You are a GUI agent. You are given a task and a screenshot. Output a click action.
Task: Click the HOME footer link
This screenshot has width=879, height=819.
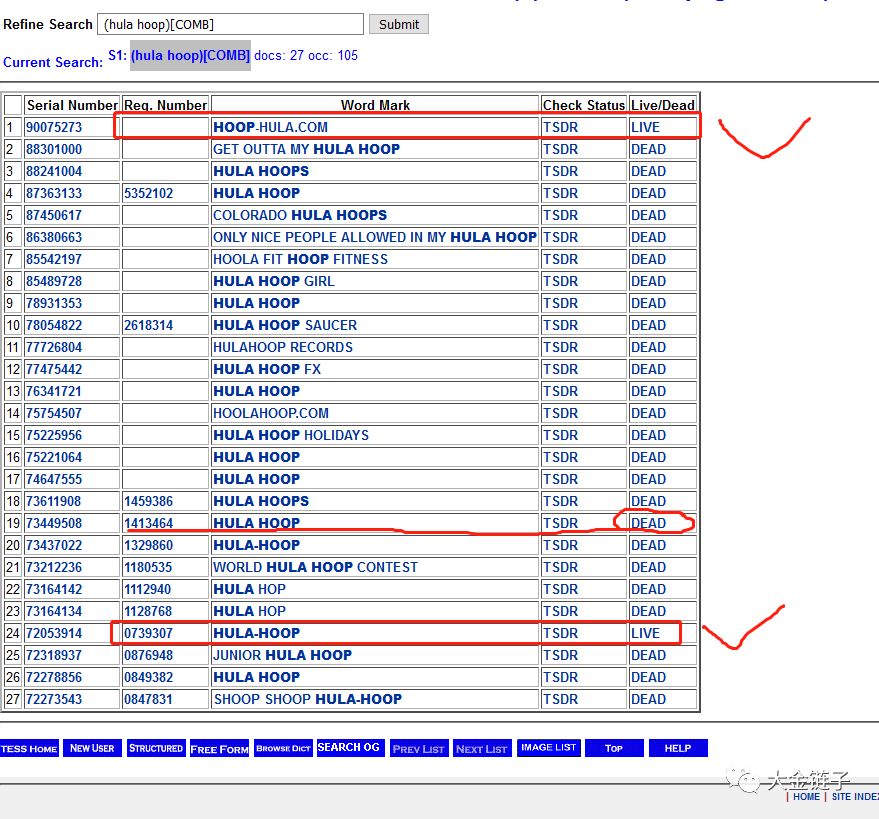(x=806, y=797)
